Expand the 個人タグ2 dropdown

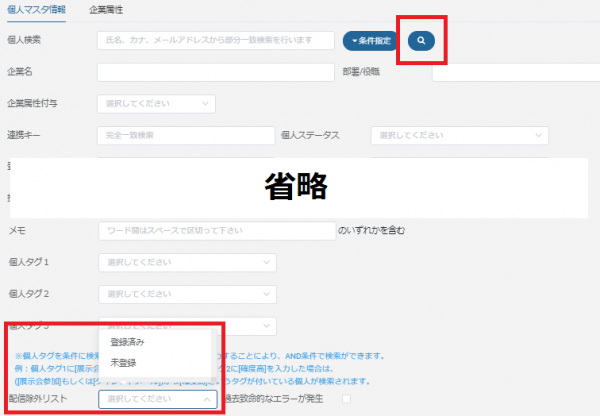(188, 294)
